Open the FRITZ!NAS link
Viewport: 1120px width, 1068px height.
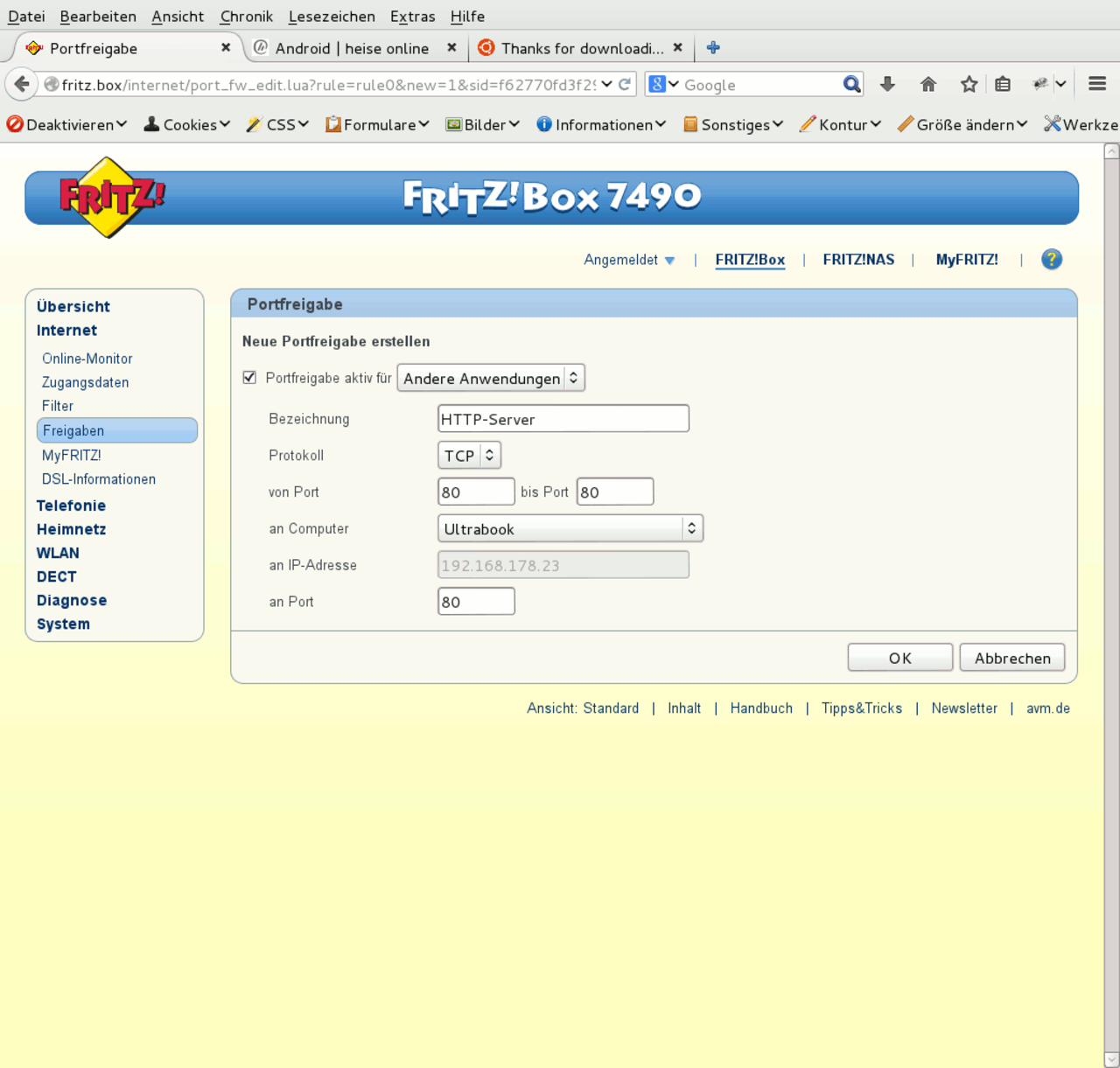click(858, 260)
